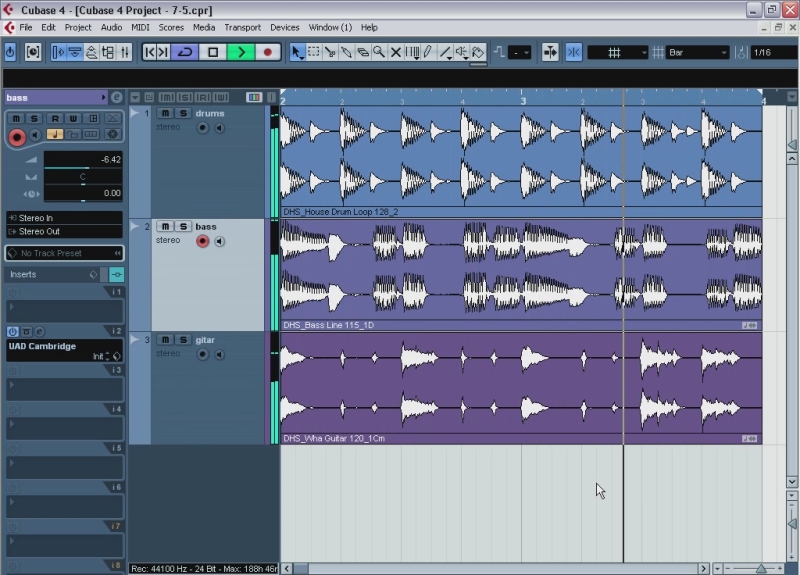Toggle Show Inspector button
This screenshot has width=800, height=575.
pyautogui.click(x=59, y=52)
